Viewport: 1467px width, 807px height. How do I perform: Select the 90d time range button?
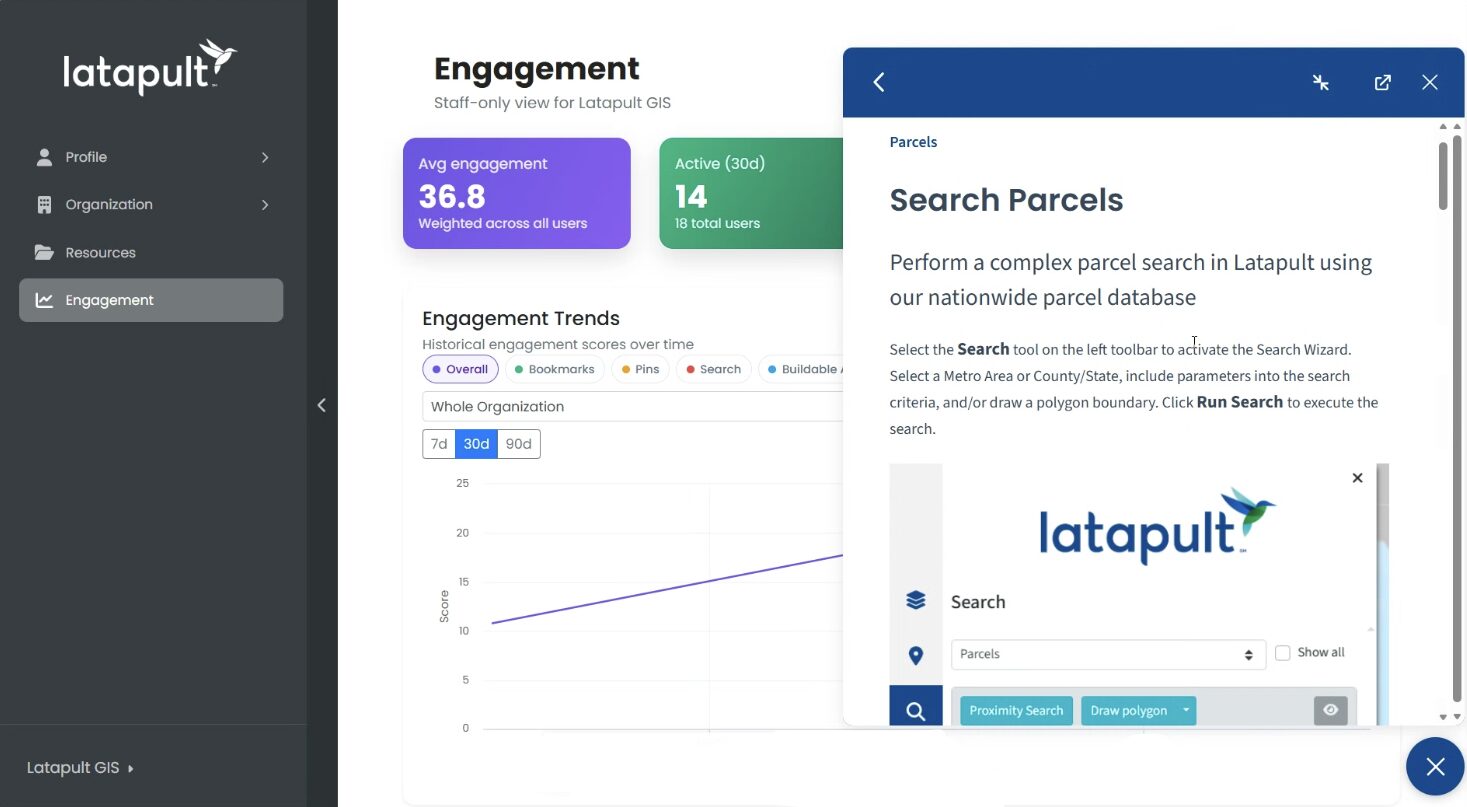[518, 444]
